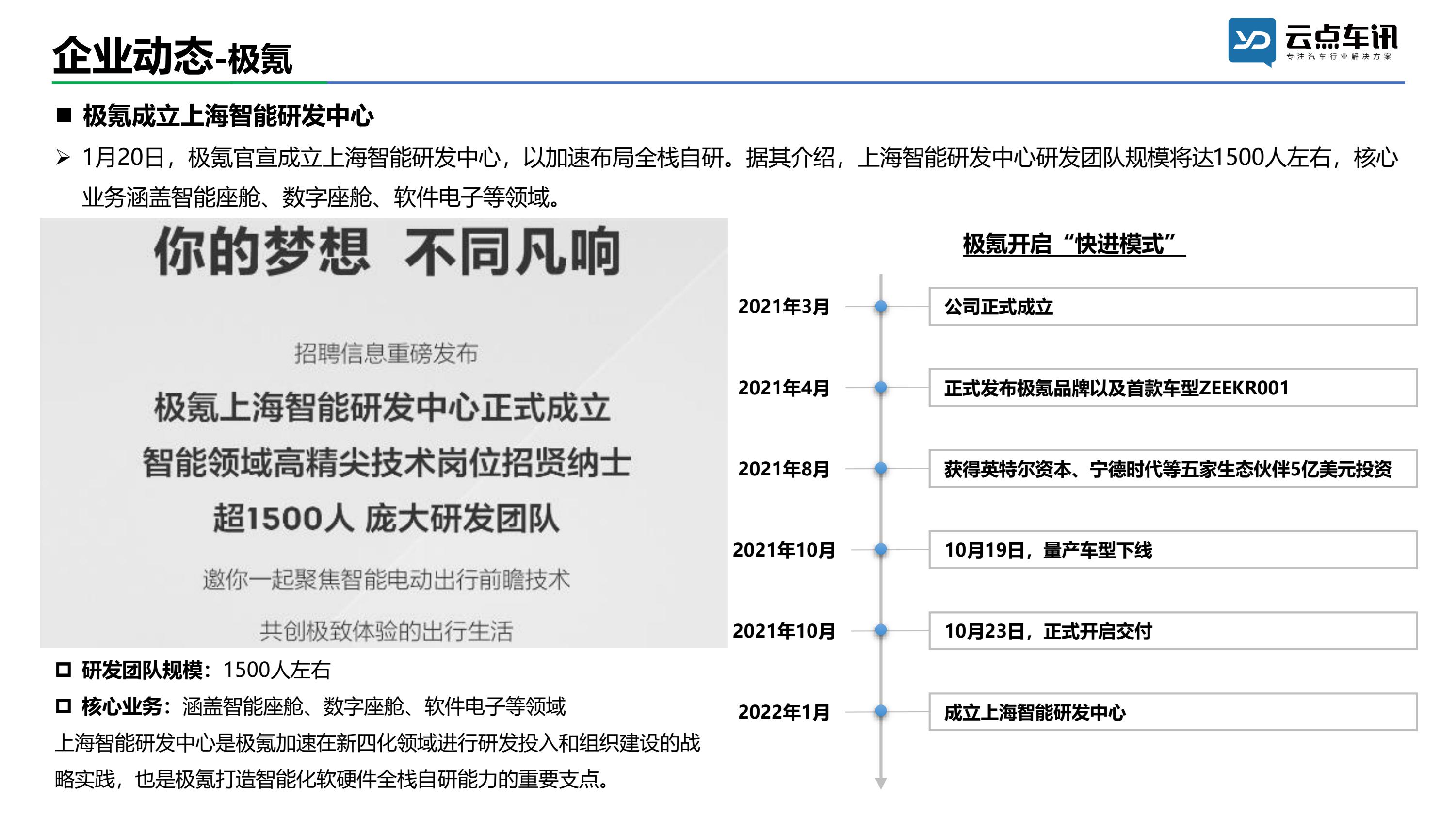Click the timeline dot for 2021年3月
1456x819 pixels.
[881, 307]
